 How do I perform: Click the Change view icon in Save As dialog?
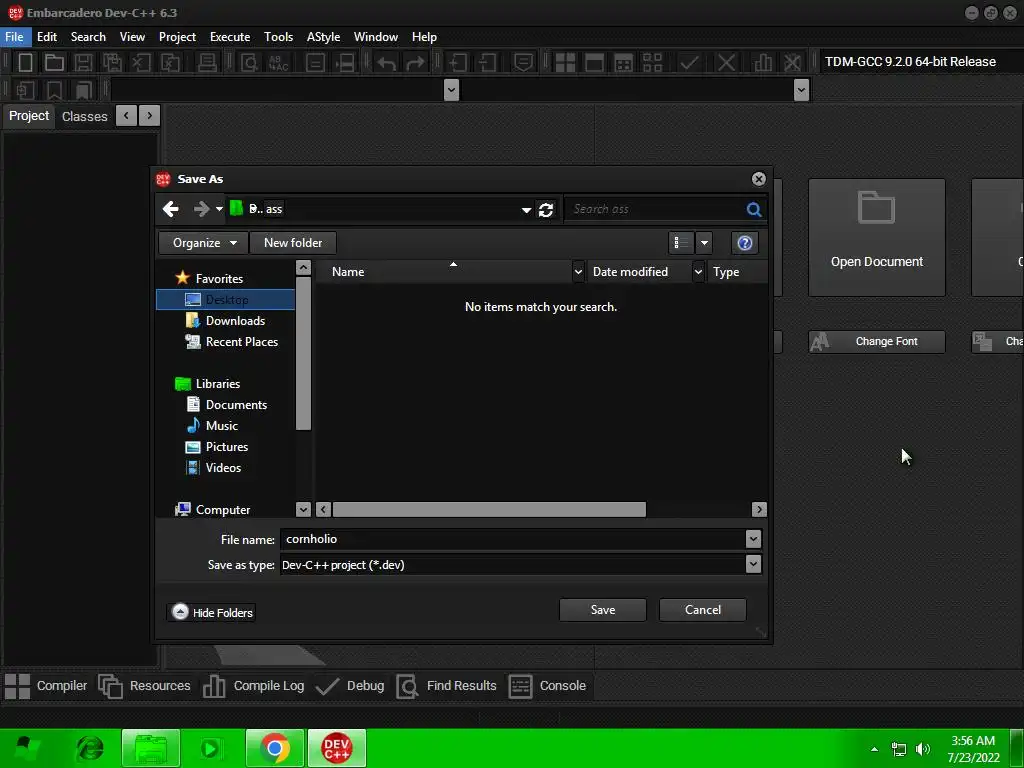681,243
